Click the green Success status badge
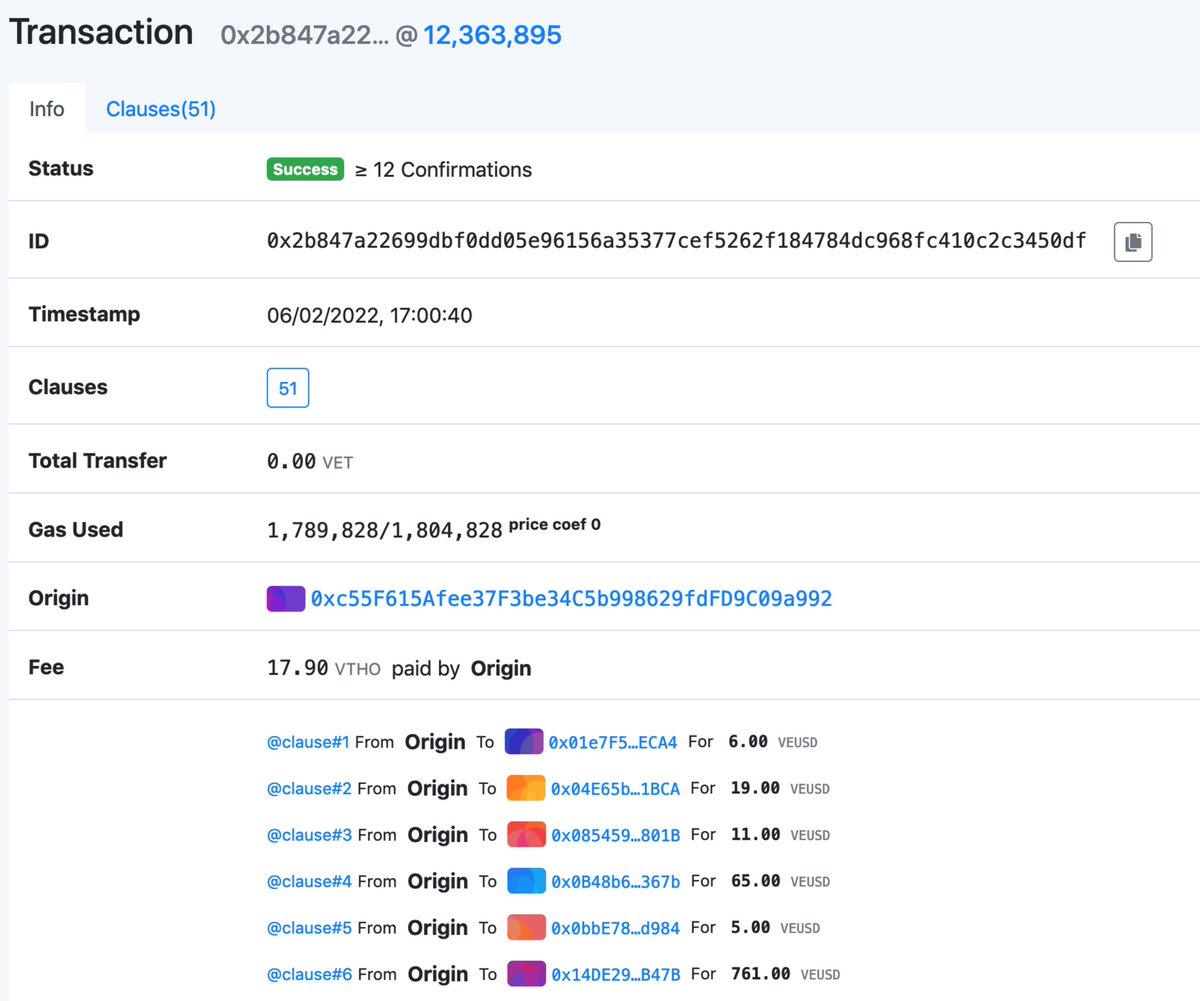 point(305,169)
